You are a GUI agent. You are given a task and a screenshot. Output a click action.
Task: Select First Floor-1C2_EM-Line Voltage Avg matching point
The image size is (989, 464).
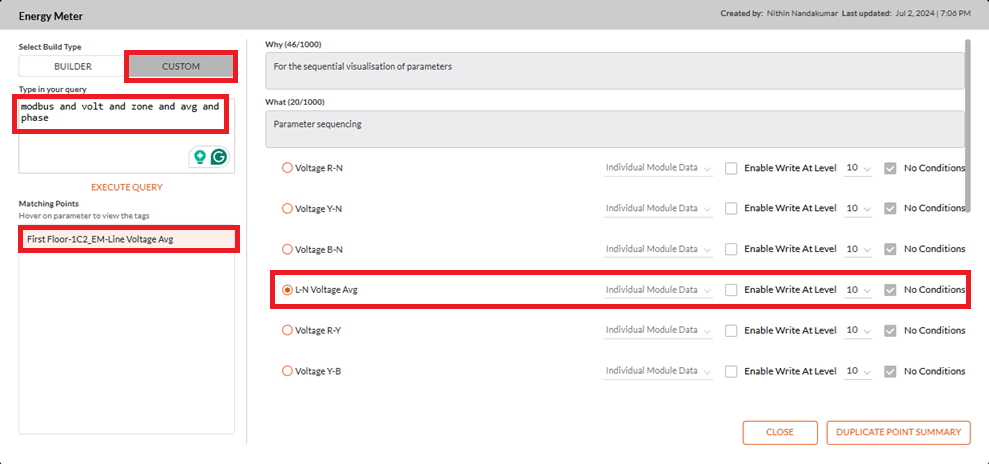pos(129,240)
